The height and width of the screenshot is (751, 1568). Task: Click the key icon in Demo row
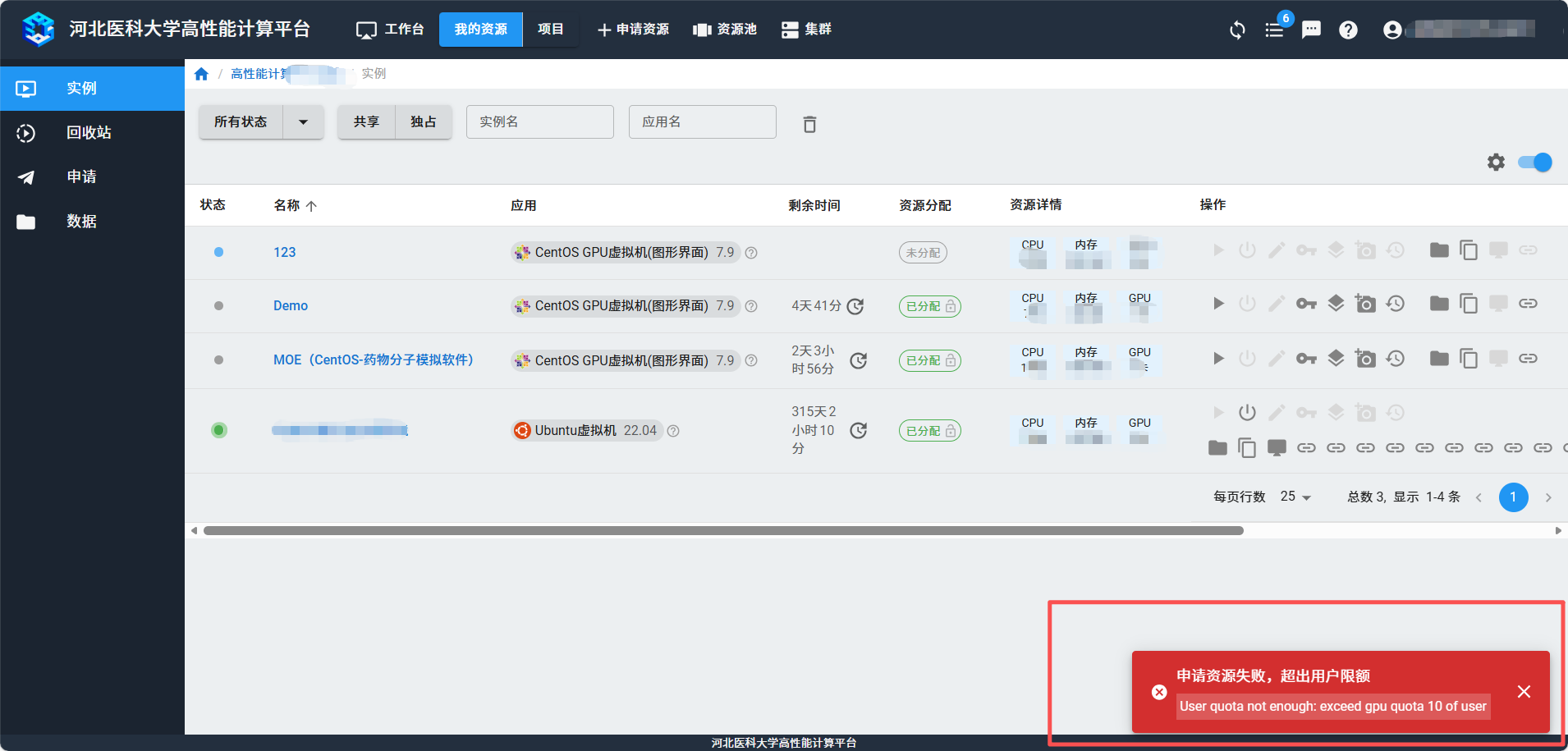pos(1306,304)
